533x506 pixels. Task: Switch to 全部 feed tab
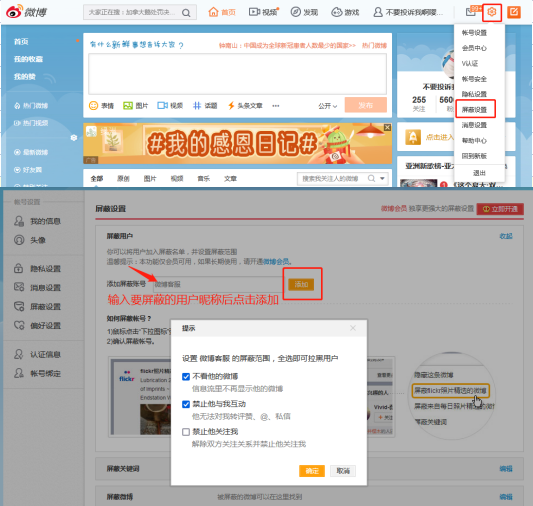click(97, 179)
